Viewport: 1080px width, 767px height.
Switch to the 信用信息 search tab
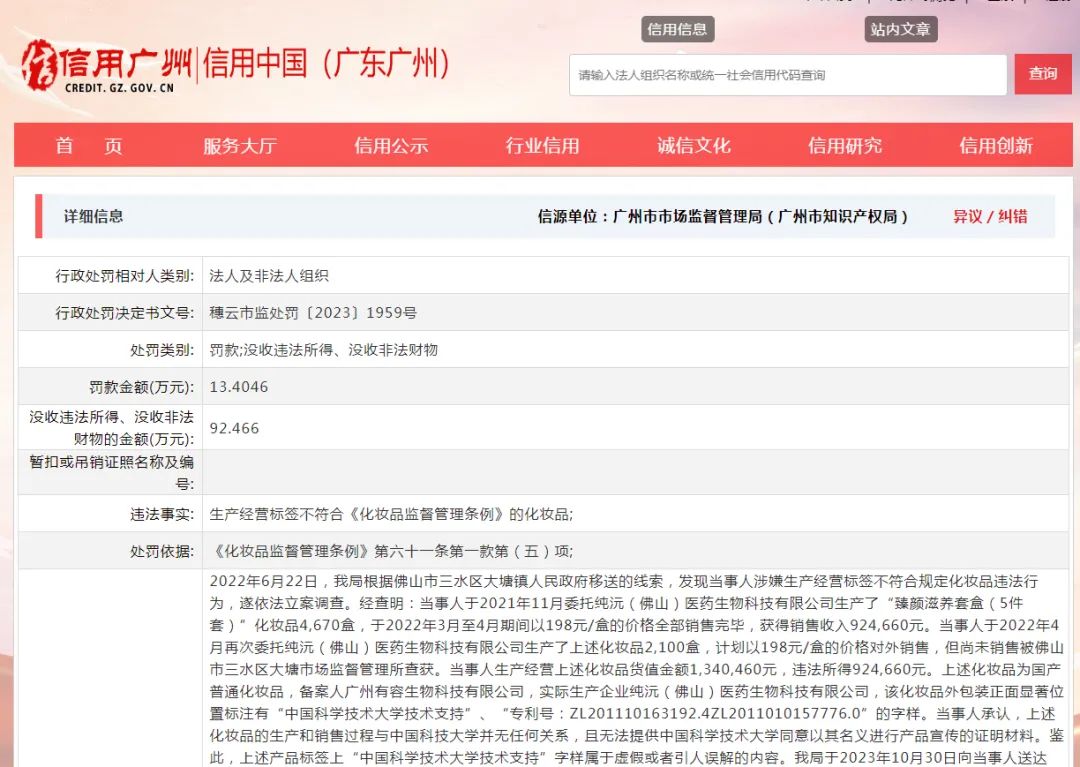tap(677, 29)
